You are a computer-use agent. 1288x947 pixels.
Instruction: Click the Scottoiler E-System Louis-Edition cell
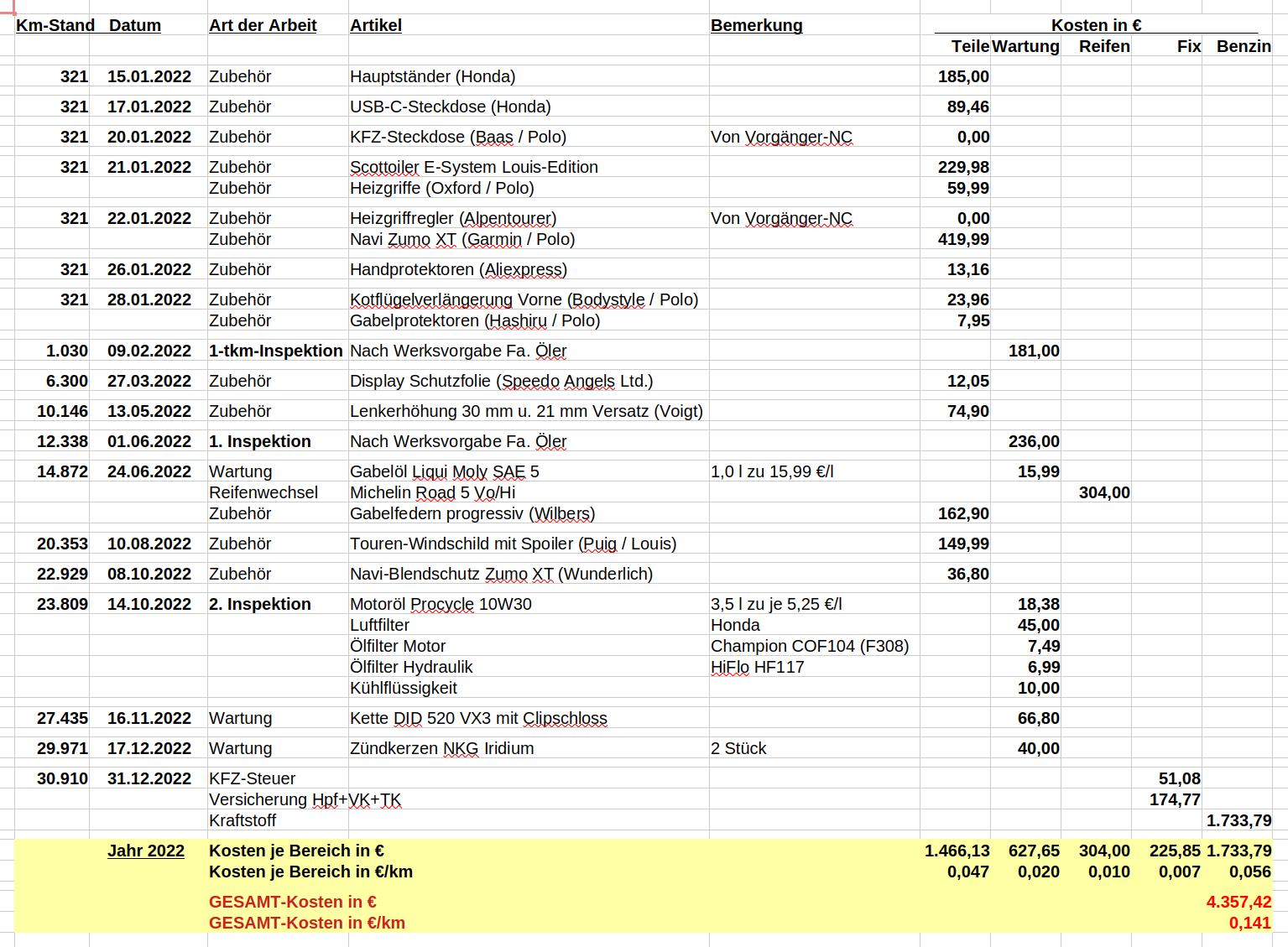pos(473,167)
